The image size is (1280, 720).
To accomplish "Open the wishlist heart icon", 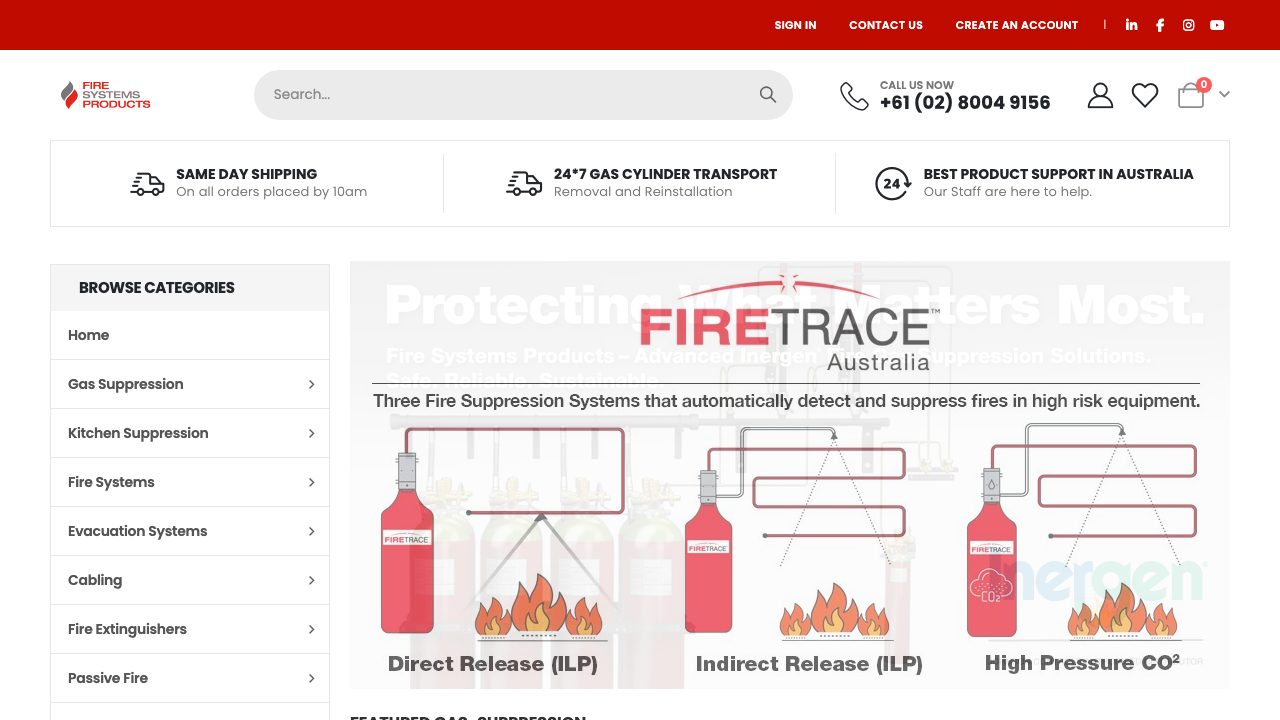I will point(1145,95).
